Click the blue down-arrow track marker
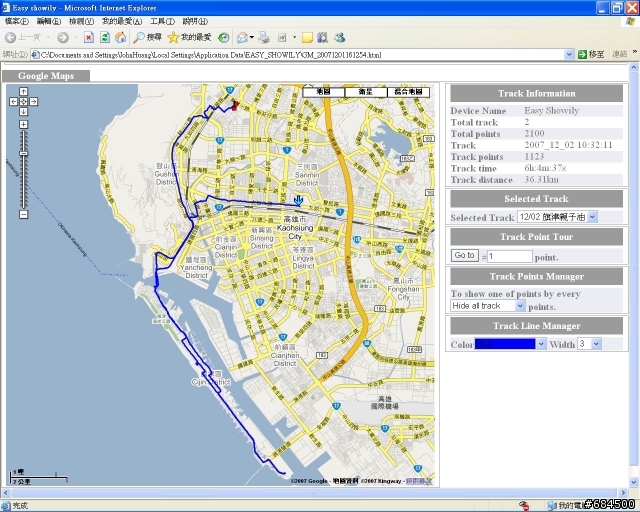Image resolution: width=640 pixels, height=512 pixels. coord(298,200)
